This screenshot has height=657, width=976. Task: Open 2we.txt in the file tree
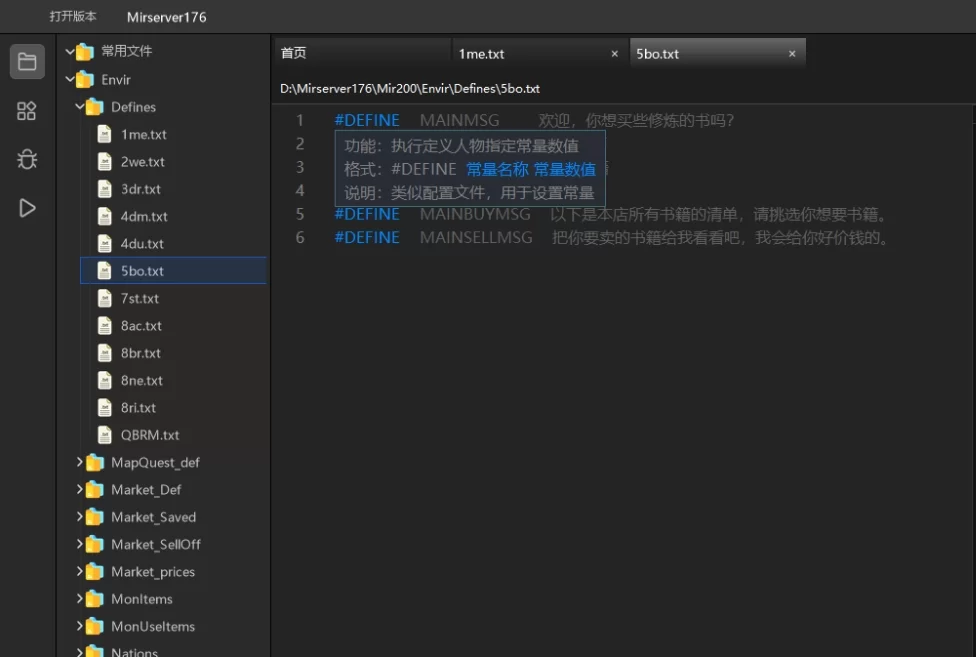143,162
